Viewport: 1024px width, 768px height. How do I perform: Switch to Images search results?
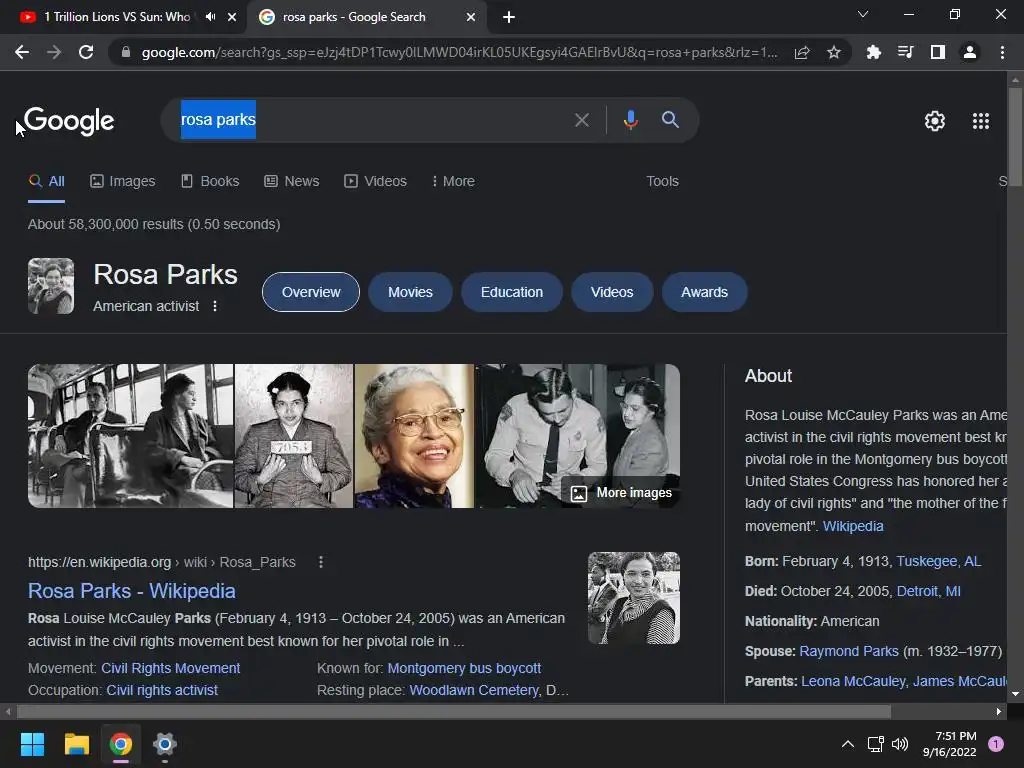tap(123, 181)
